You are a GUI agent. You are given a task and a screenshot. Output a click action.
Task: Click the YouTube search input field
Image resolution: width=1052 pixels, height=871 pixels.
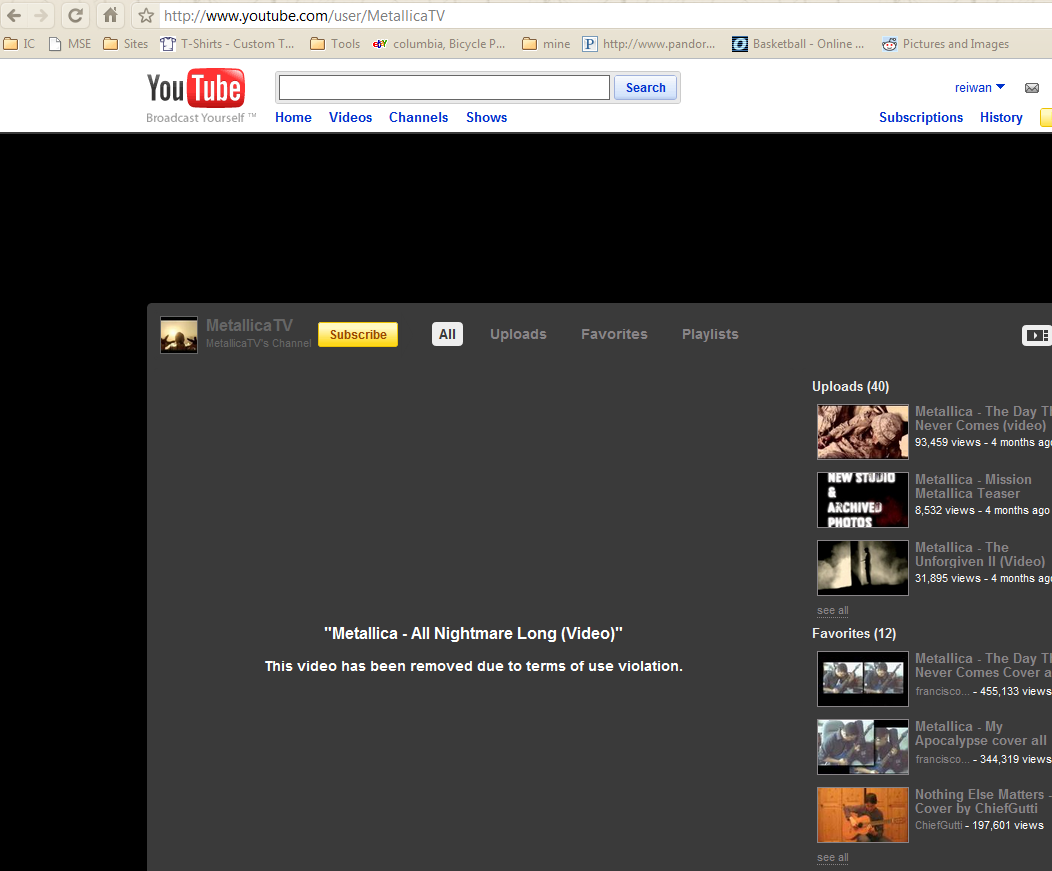(444, 88)
